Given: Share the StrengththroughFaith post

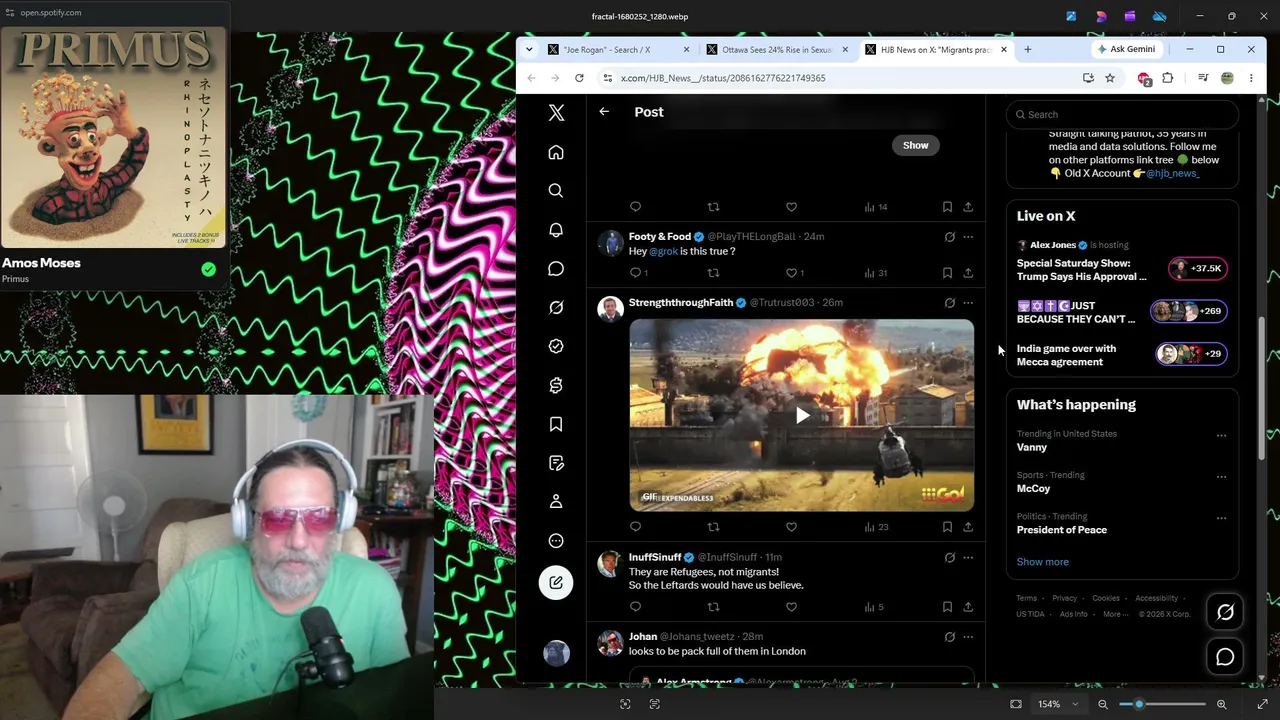Looking at the screenshot, I should (x=968, y=527).
